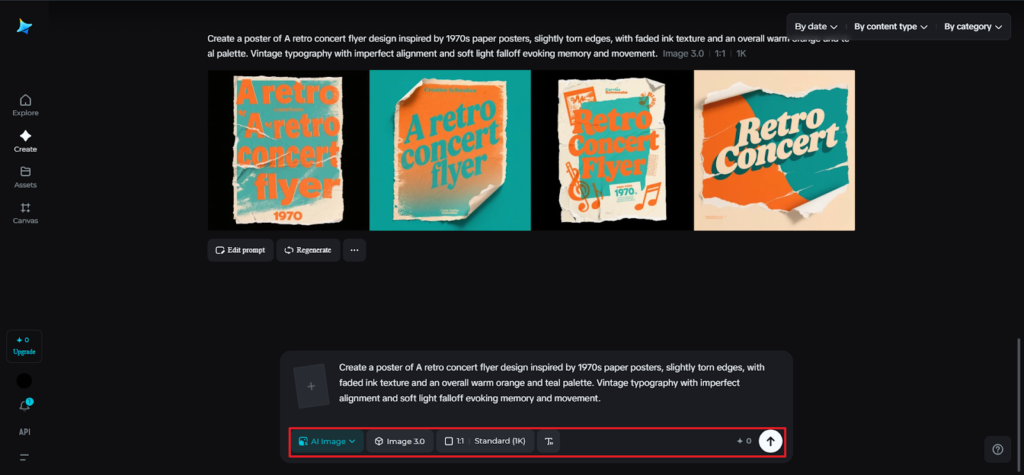Open the Explore page in sidebar

tap(25, 105)
